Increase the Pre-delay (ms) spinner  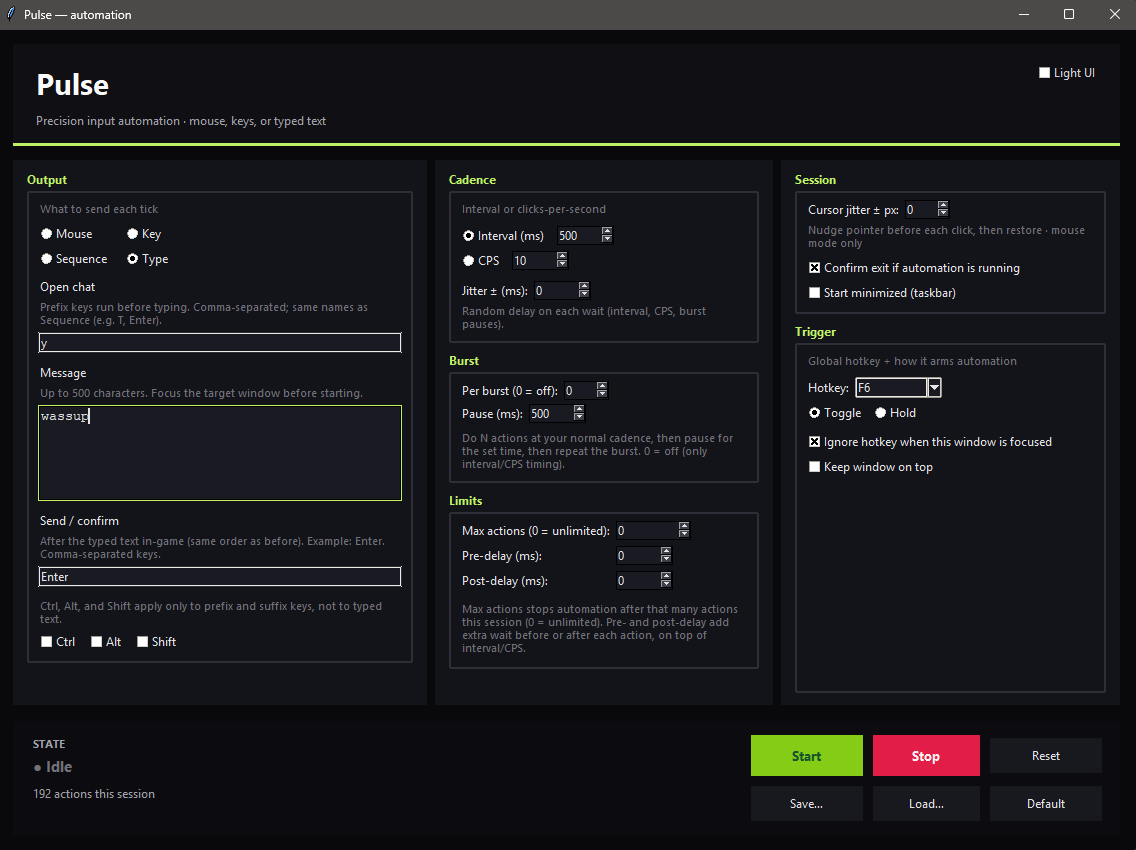[665, 551]
